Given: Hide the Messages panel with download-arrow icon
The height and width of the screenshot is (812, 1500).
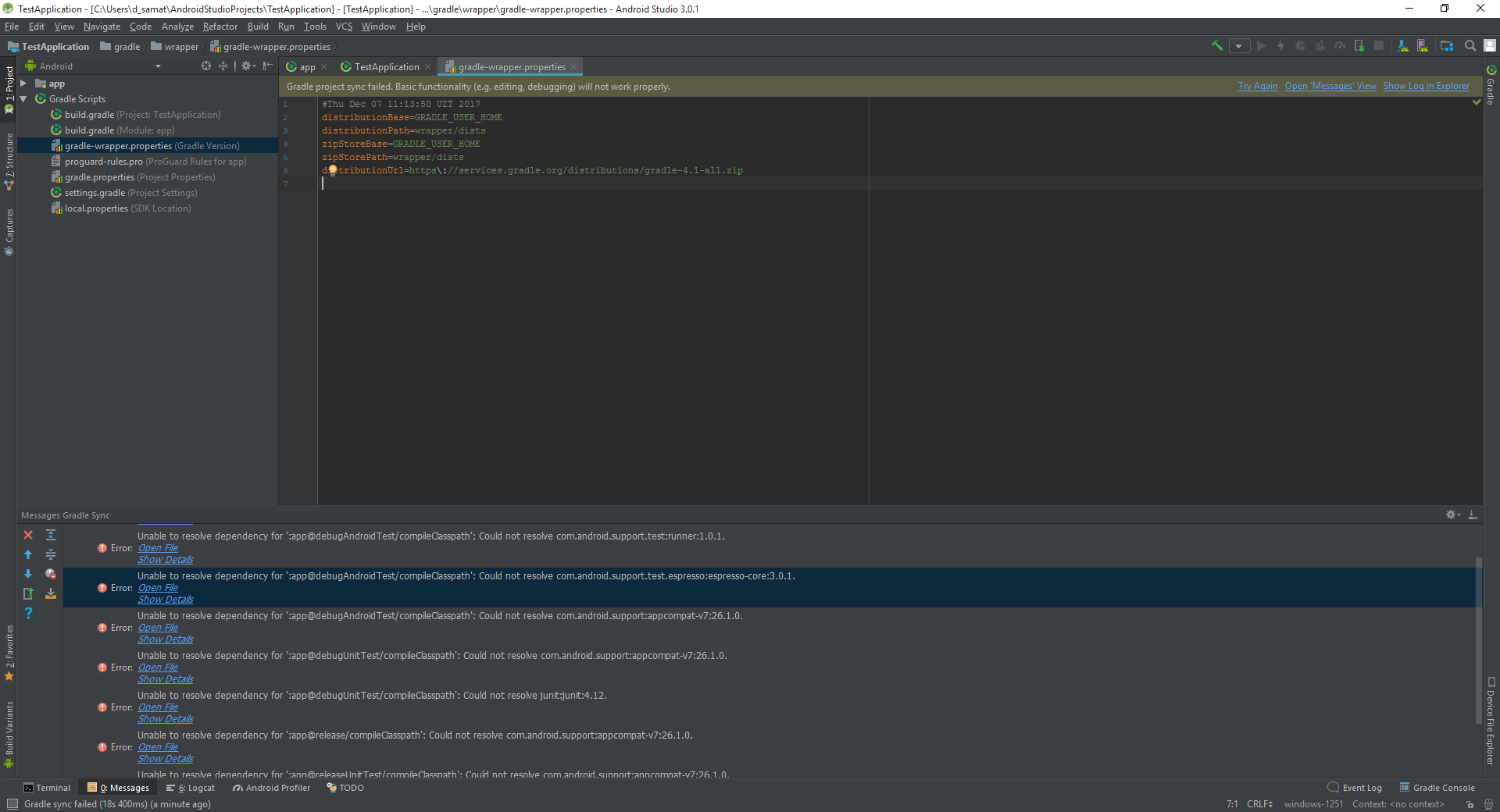Looking at the screenshot, I should pyautogui.click(x=1473, y=515).
